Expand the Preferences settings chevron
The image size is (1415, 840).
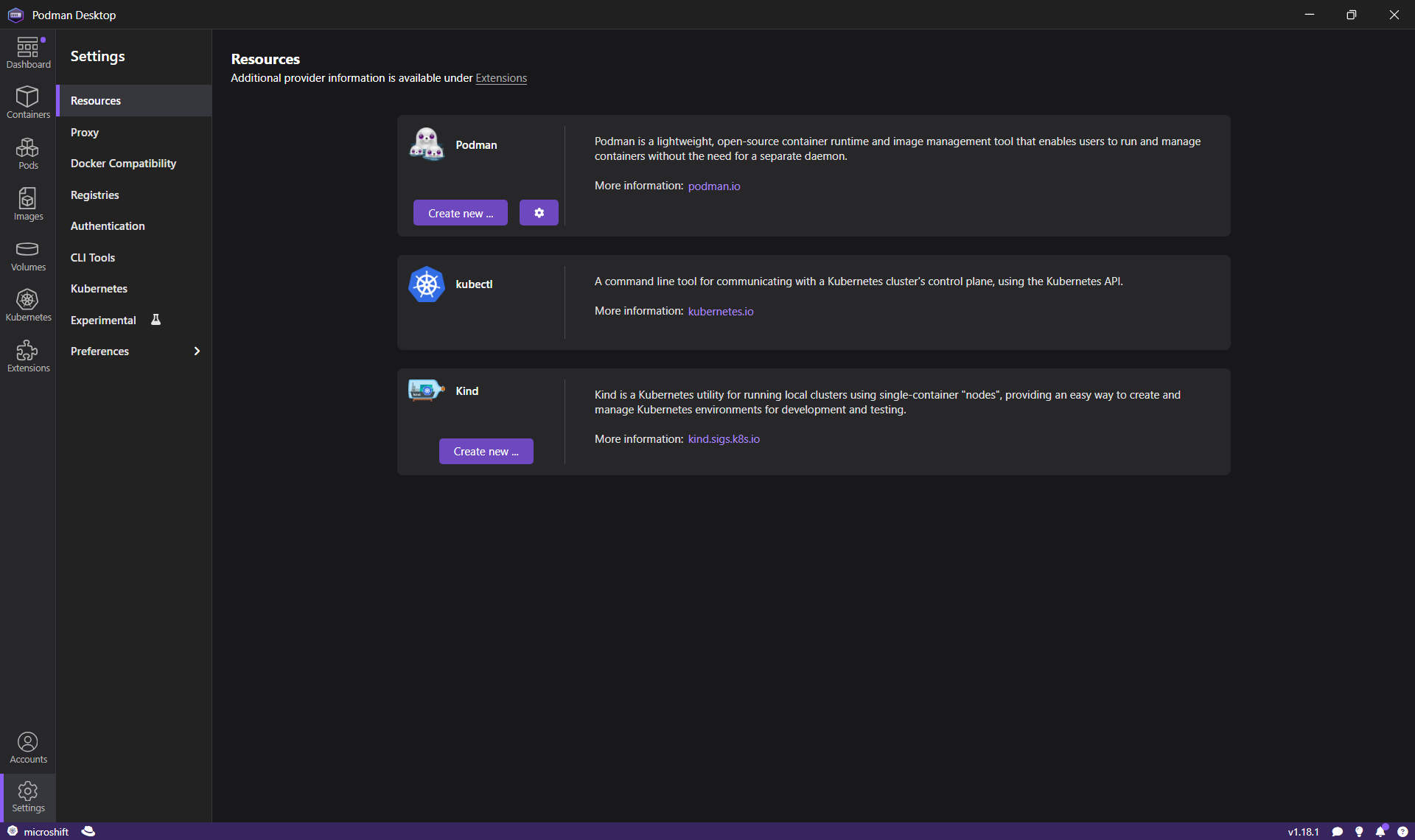197,351
